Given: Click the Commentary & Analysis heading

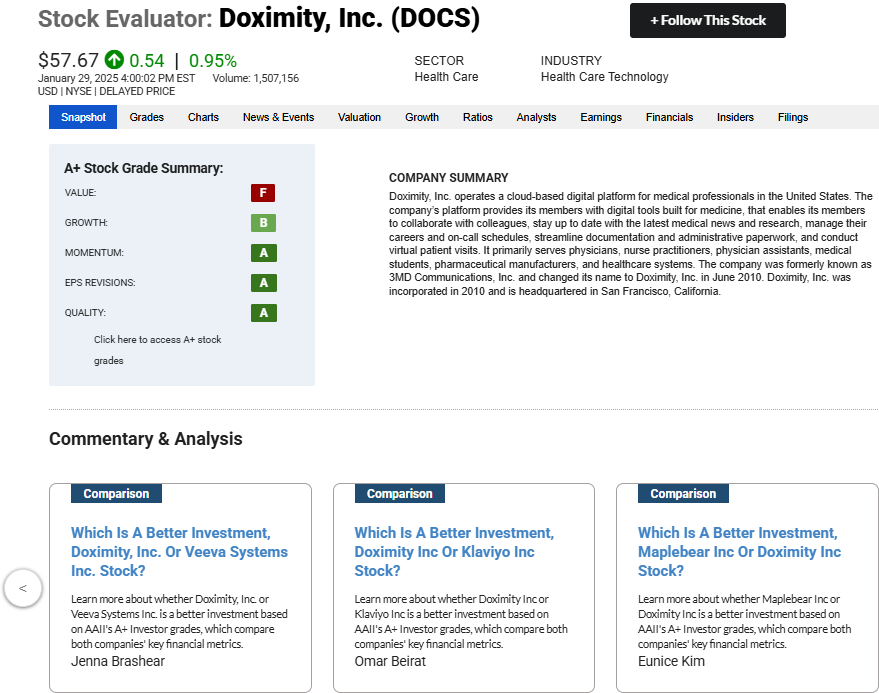Looking at the screenshot, I should pos(146,438).
